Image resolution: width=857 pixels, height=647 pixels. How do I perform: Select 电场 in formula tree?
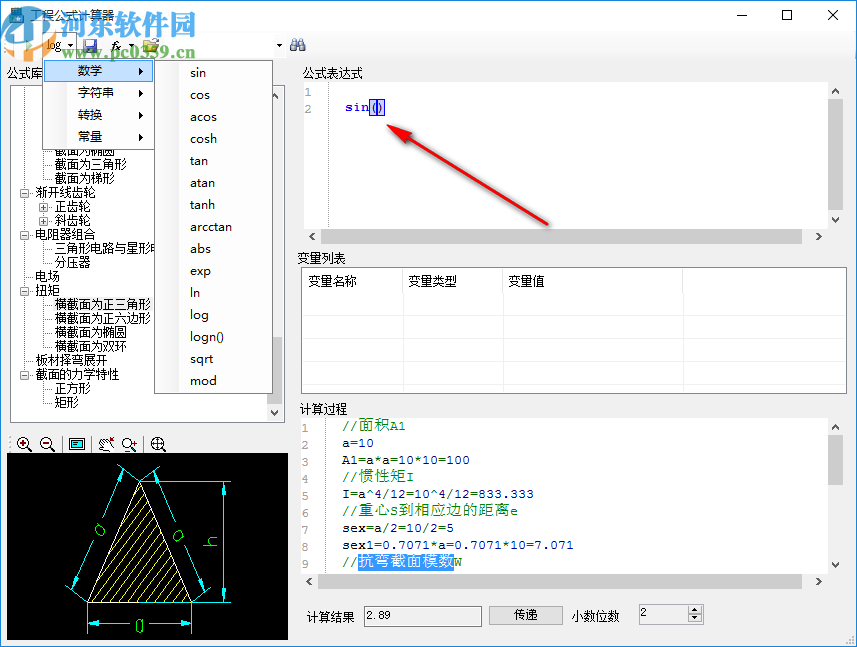tap(48, 277)
